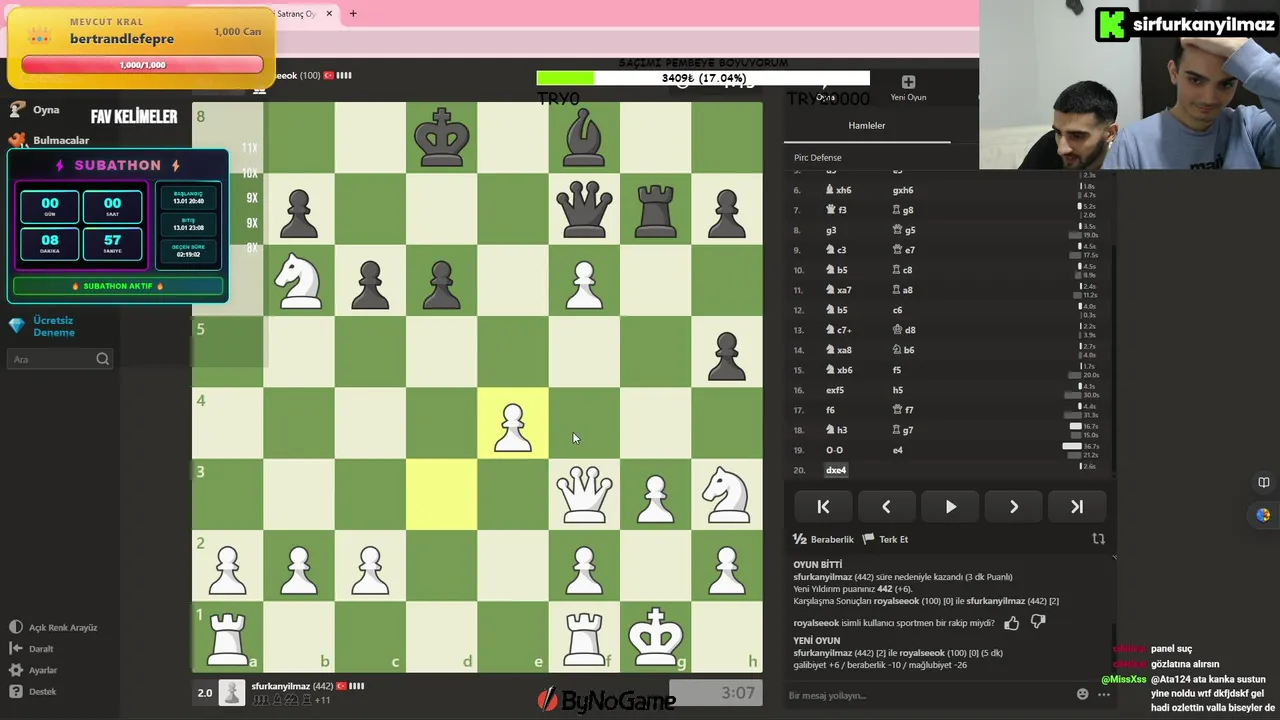The width and height of the screenshot is (1280, 720).
Task: Step forward one move
Action: coord(1013,507)
